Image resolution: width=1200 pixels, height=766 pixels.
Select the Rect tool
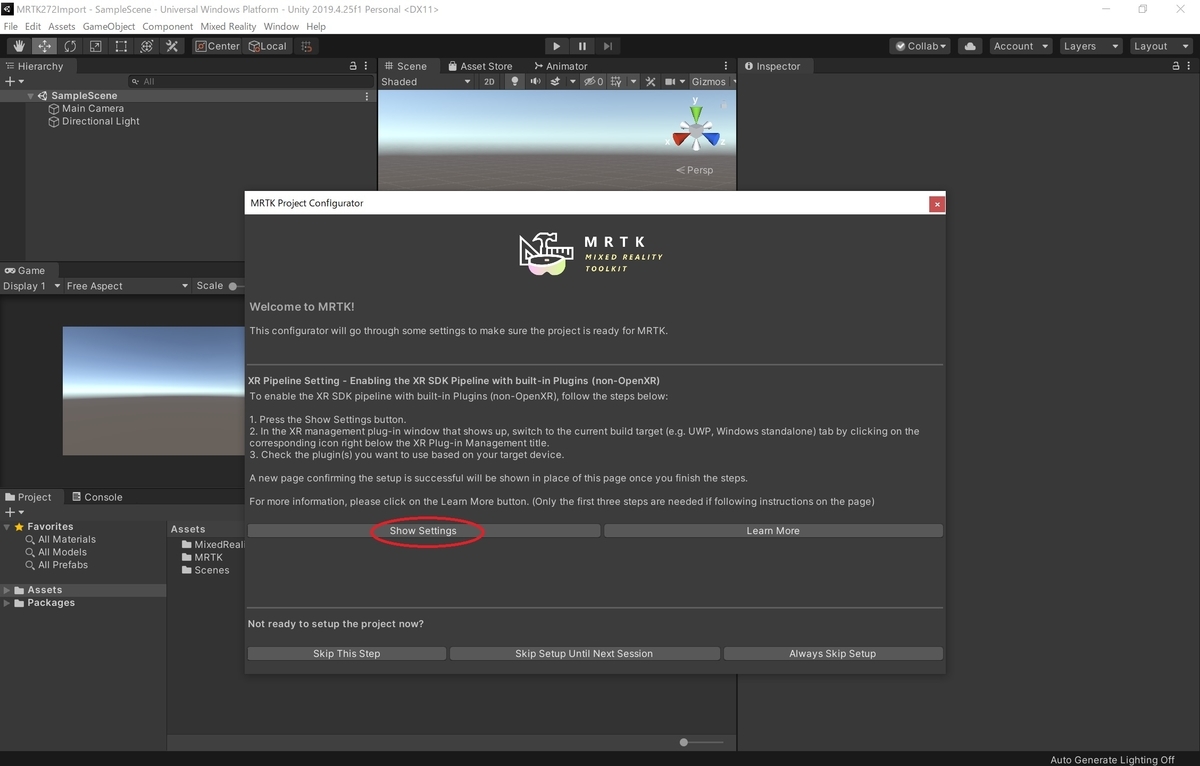click(121, 46)
